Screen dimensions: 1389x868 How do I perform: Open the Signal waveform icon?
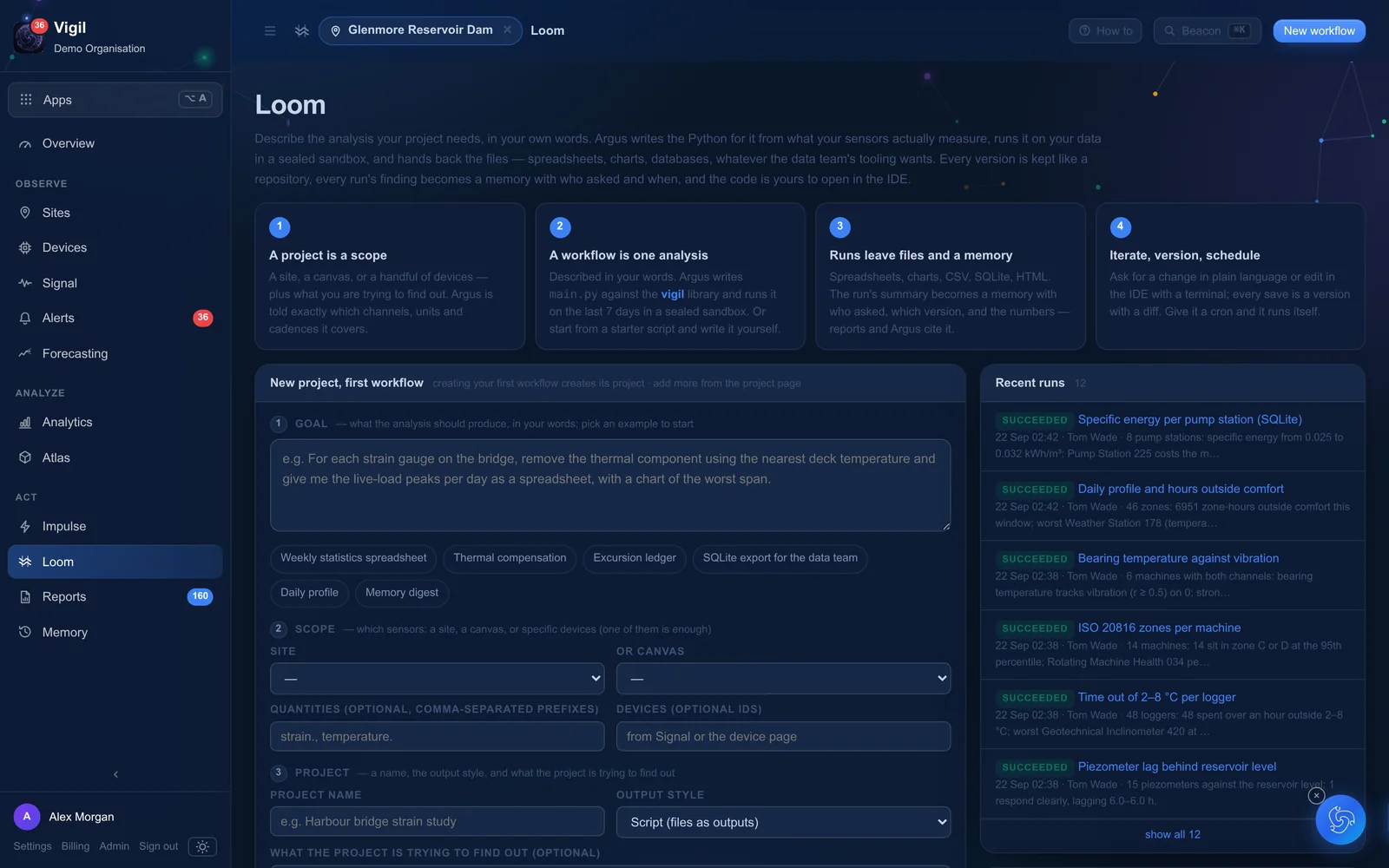(25, 283)
